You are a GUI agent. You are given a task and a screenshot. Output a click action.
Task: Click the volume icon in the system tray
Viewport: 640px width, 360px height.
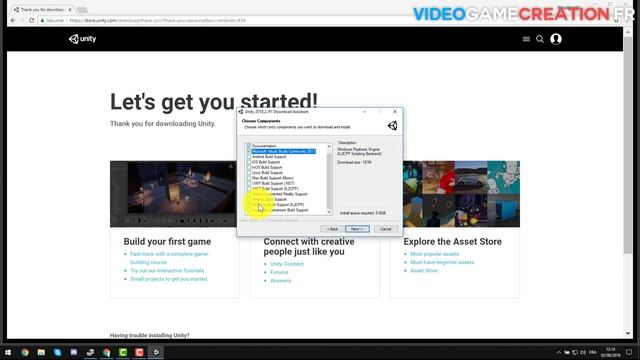(583, 353)
